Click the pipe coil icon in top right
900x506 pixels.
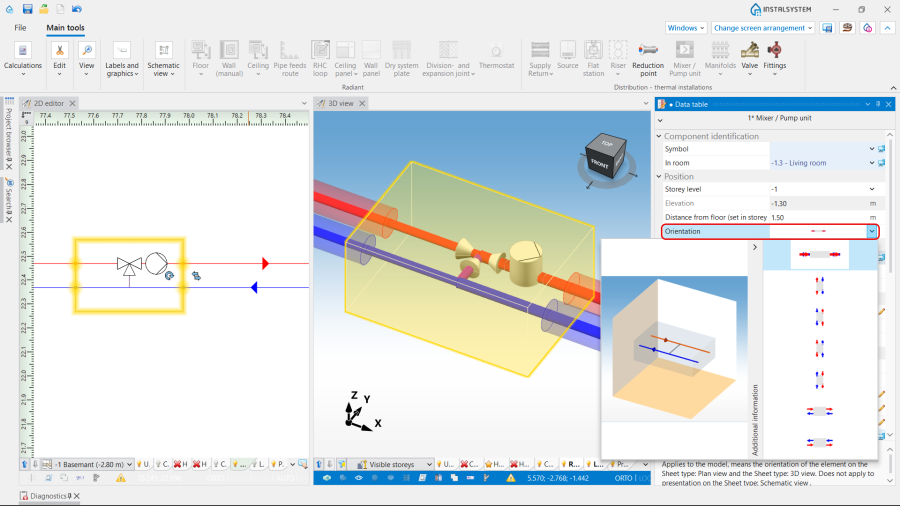(847, 28)
